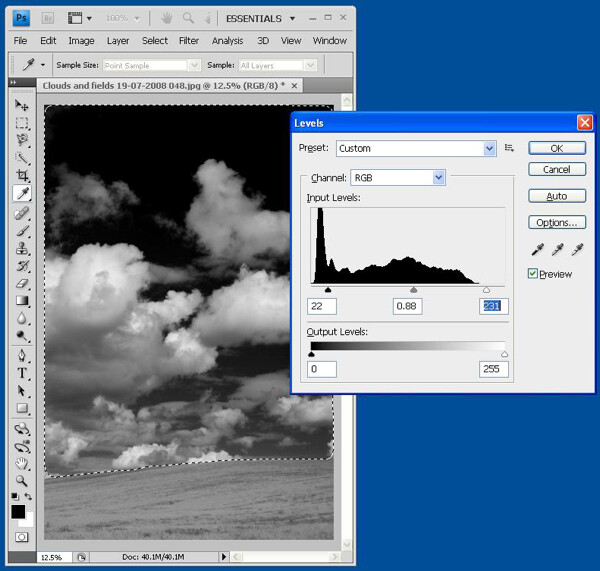Select the Clone Stamp tool

coord(22,248)
